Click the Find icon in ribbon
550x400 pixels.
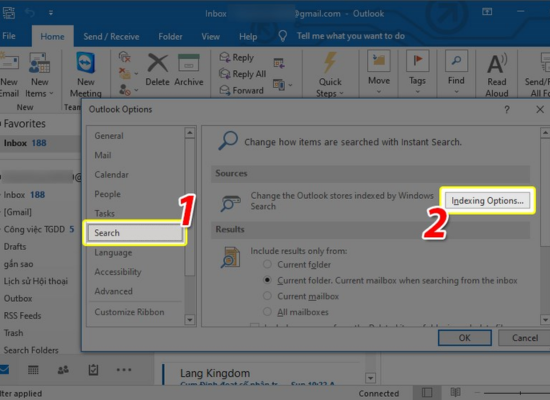[x=456, y=61]
